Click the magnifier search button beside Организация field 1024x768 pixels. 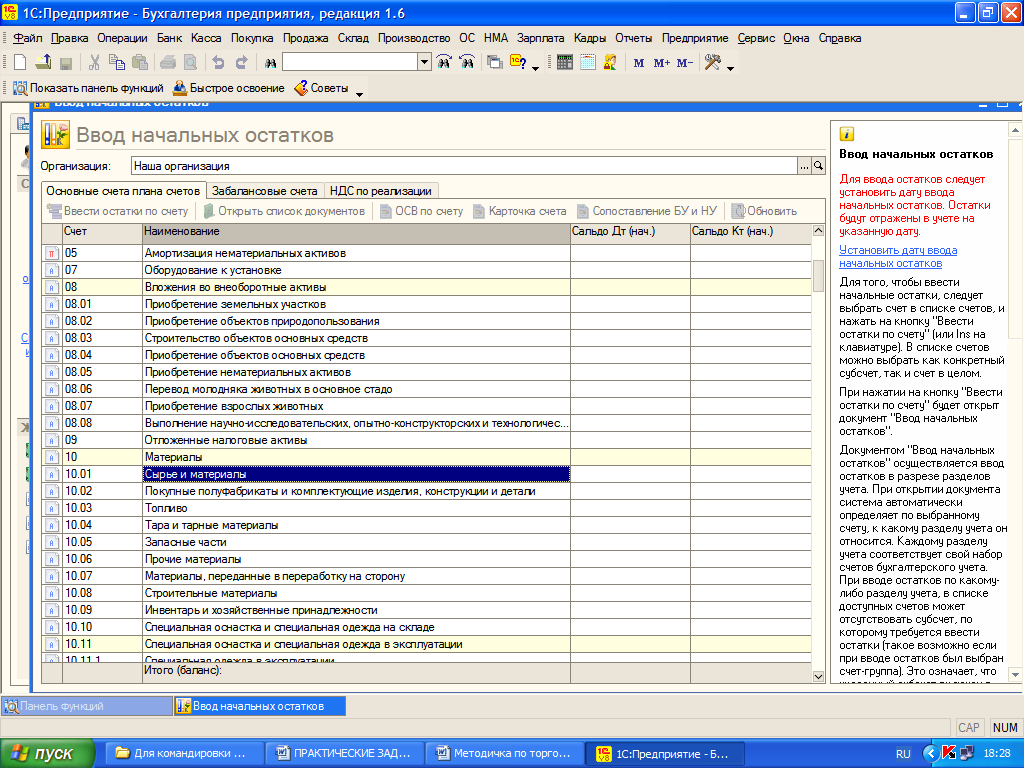point(818,166)
